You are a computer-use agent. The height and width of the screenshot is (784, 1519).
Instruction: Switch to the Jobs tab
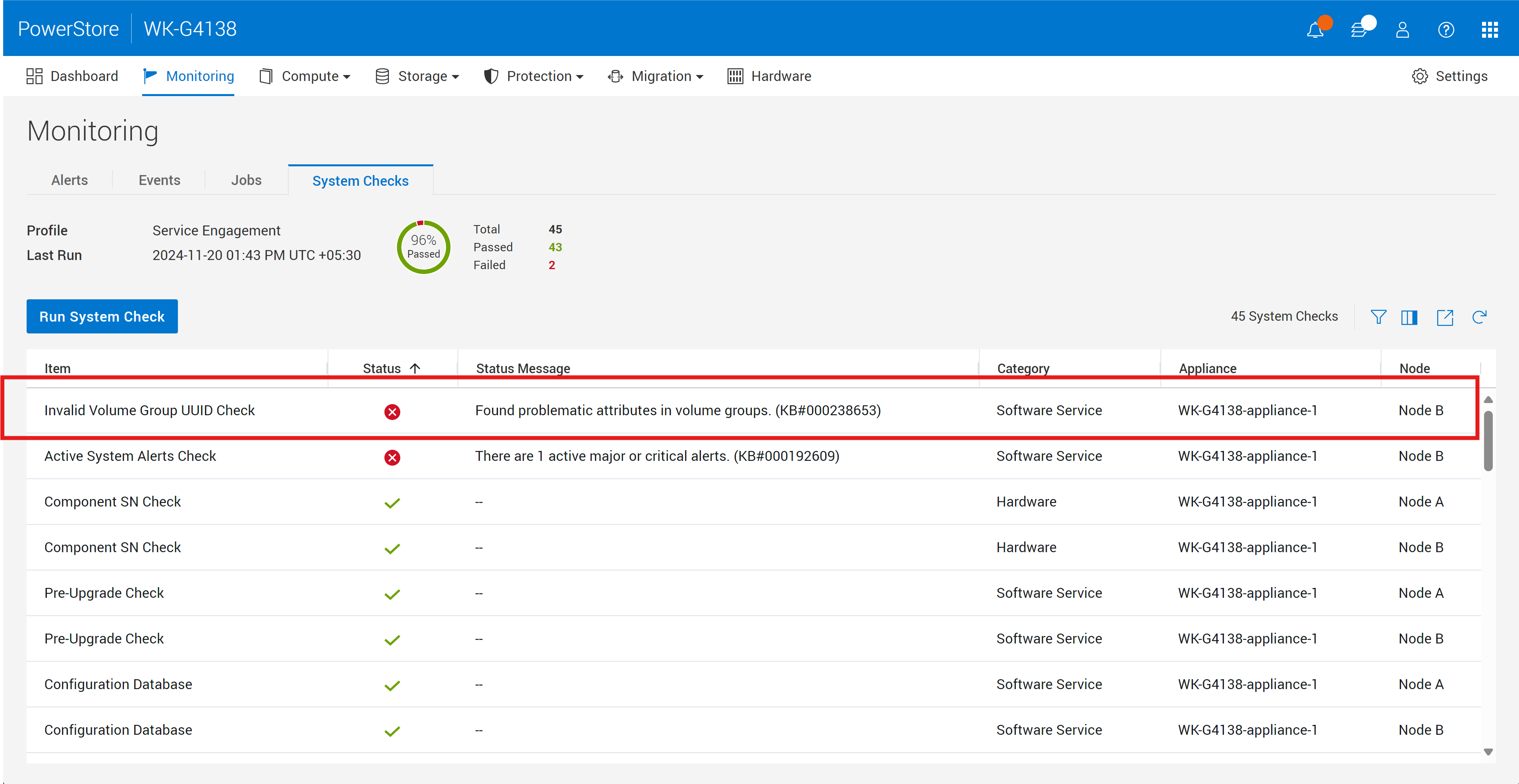[x=246, y=180]
